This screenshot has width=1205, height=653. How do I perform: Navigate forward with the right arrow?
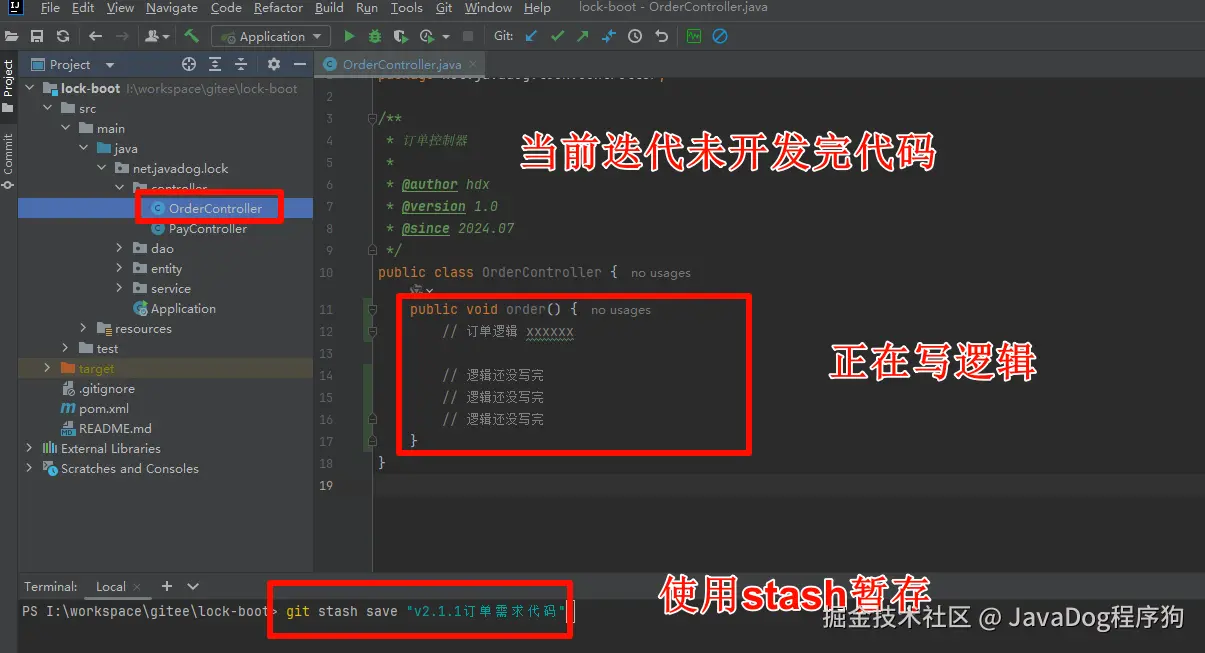coord(123,36)
